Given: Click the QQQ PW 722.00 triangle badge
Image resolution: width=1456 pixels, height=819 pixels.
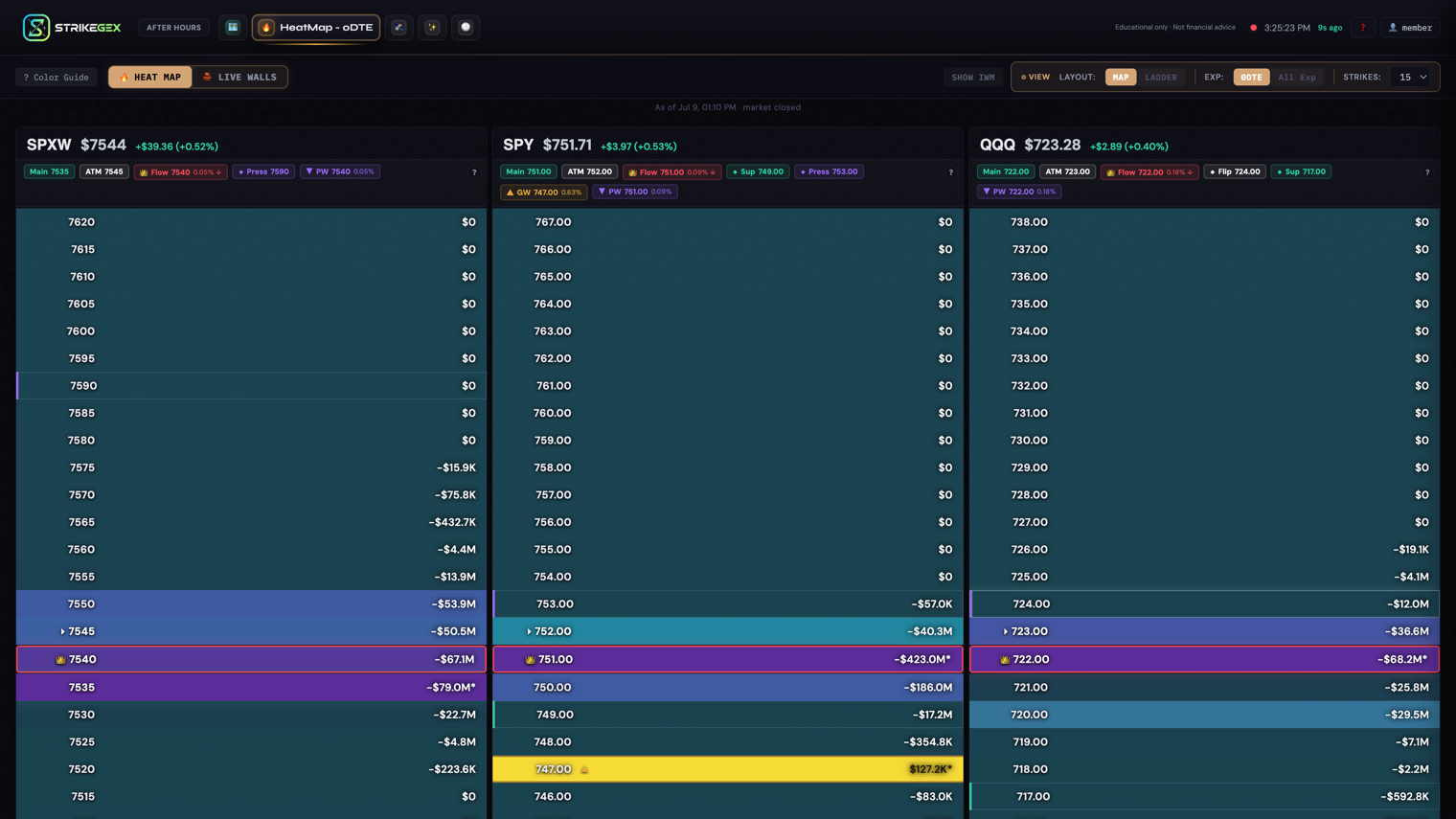Looking at the screenshot, I should point(1019,192).
